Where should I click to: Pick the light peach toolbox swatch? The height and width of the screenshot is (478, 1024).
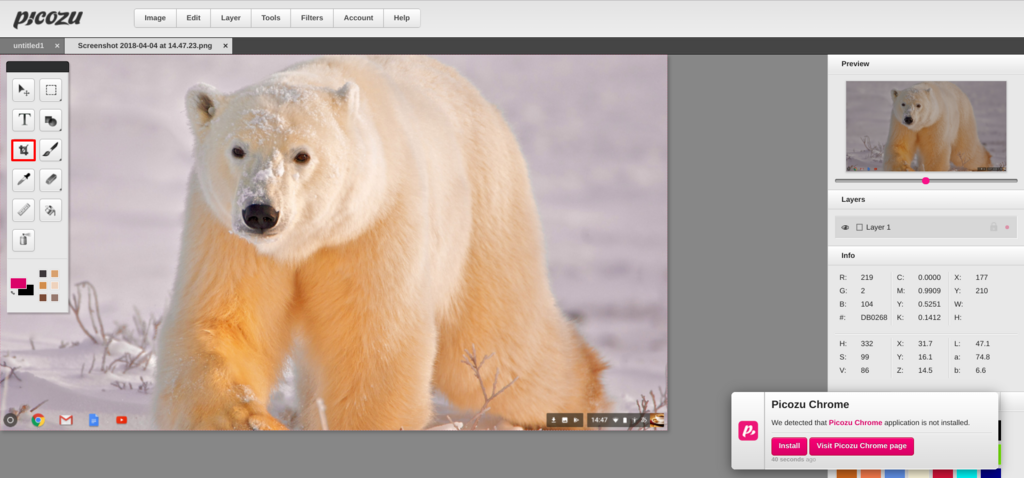point(55,285)
